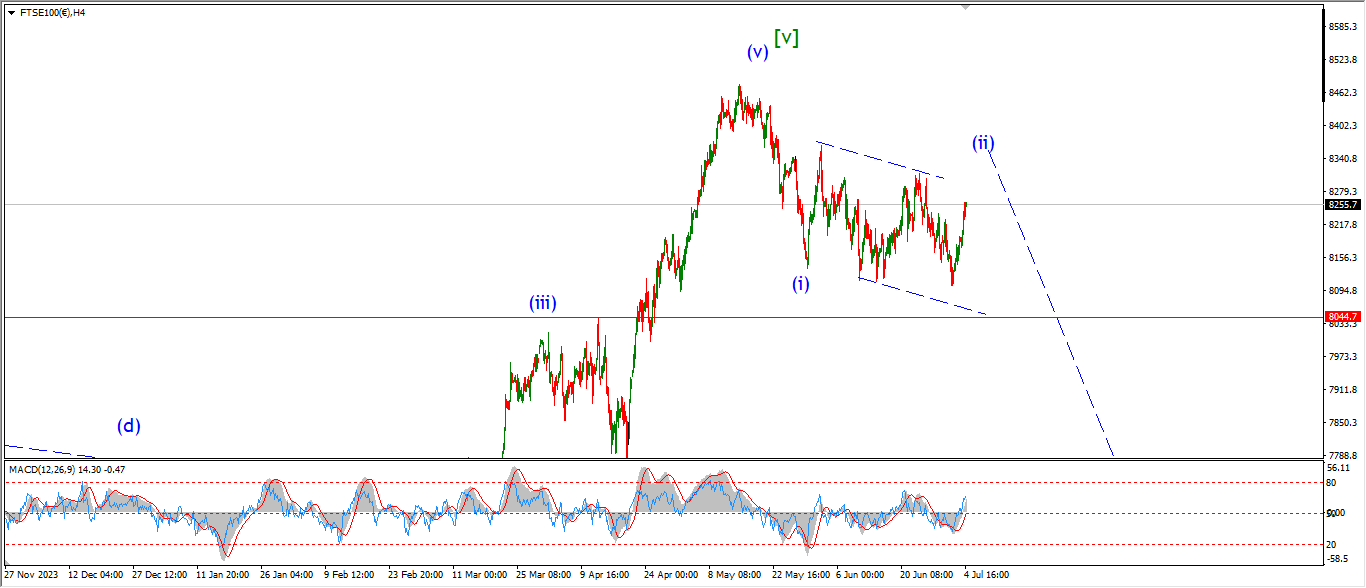Select the blue (v) wave label

click(x=757, y=52)
